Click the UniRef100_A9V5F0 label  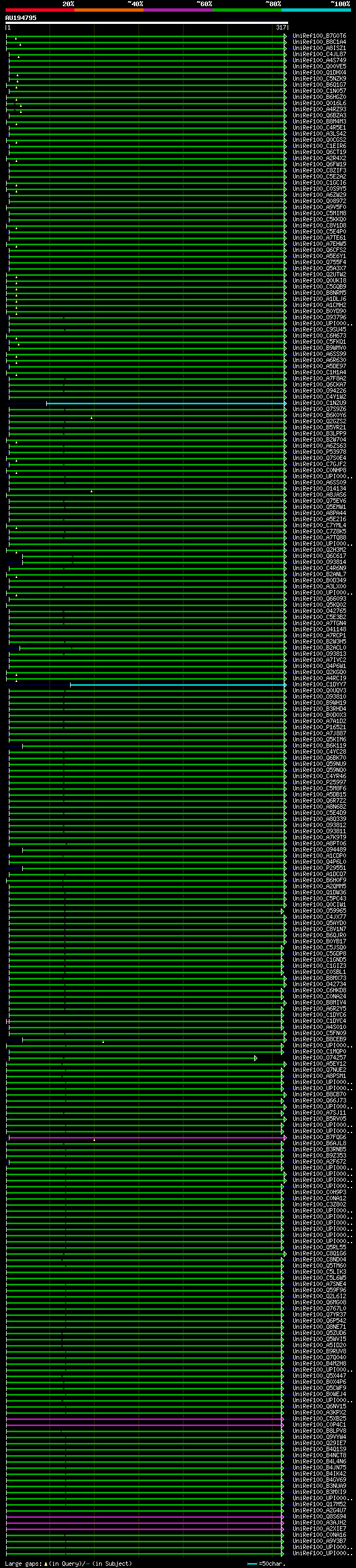click(x=319, y=207)
